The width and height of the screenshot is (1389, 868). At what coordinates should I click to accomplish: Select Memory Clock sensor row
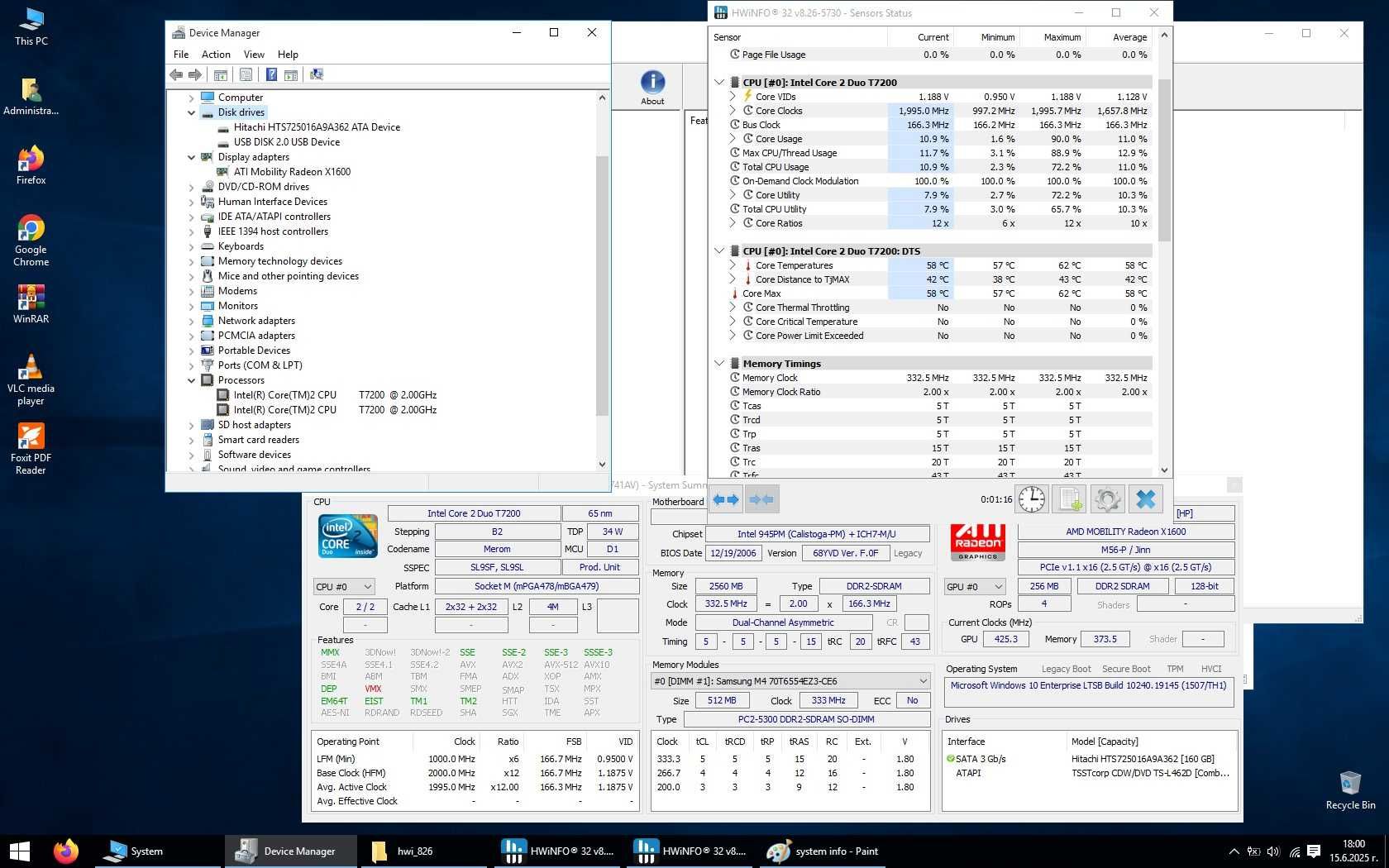click(932, 378)
